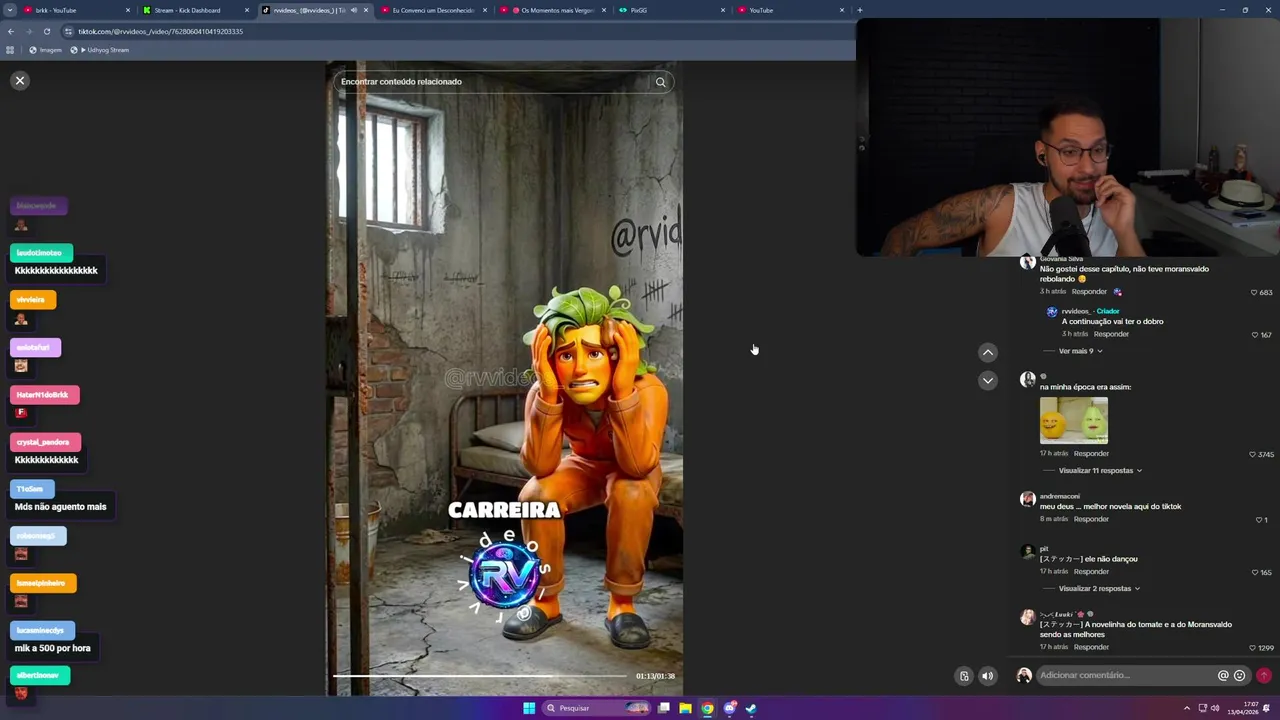
Task: Open Windows Start menu
Action: (529, 708)
